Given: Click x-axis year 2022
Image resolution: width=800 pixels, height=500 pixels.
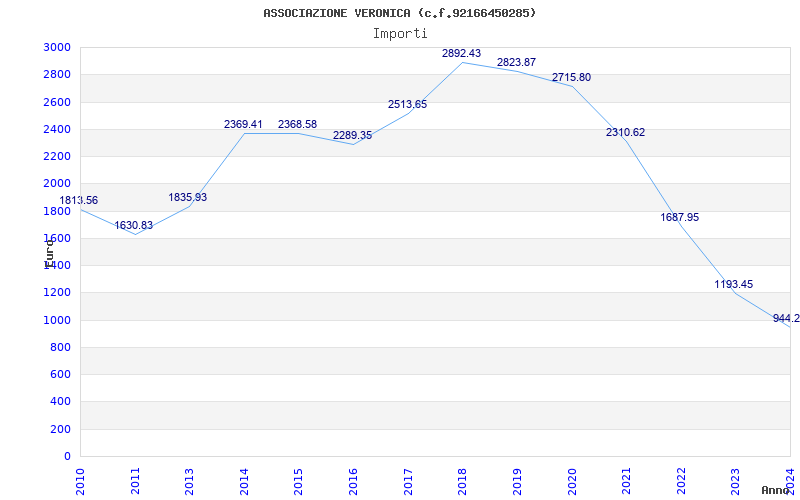Looking at the screenshot, I should [x=681, y=482].
